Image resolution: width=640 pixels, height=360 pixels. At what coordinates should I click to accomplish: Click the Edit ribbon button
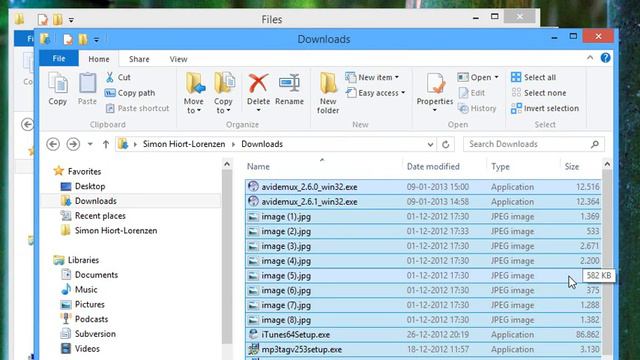[471, 93]
